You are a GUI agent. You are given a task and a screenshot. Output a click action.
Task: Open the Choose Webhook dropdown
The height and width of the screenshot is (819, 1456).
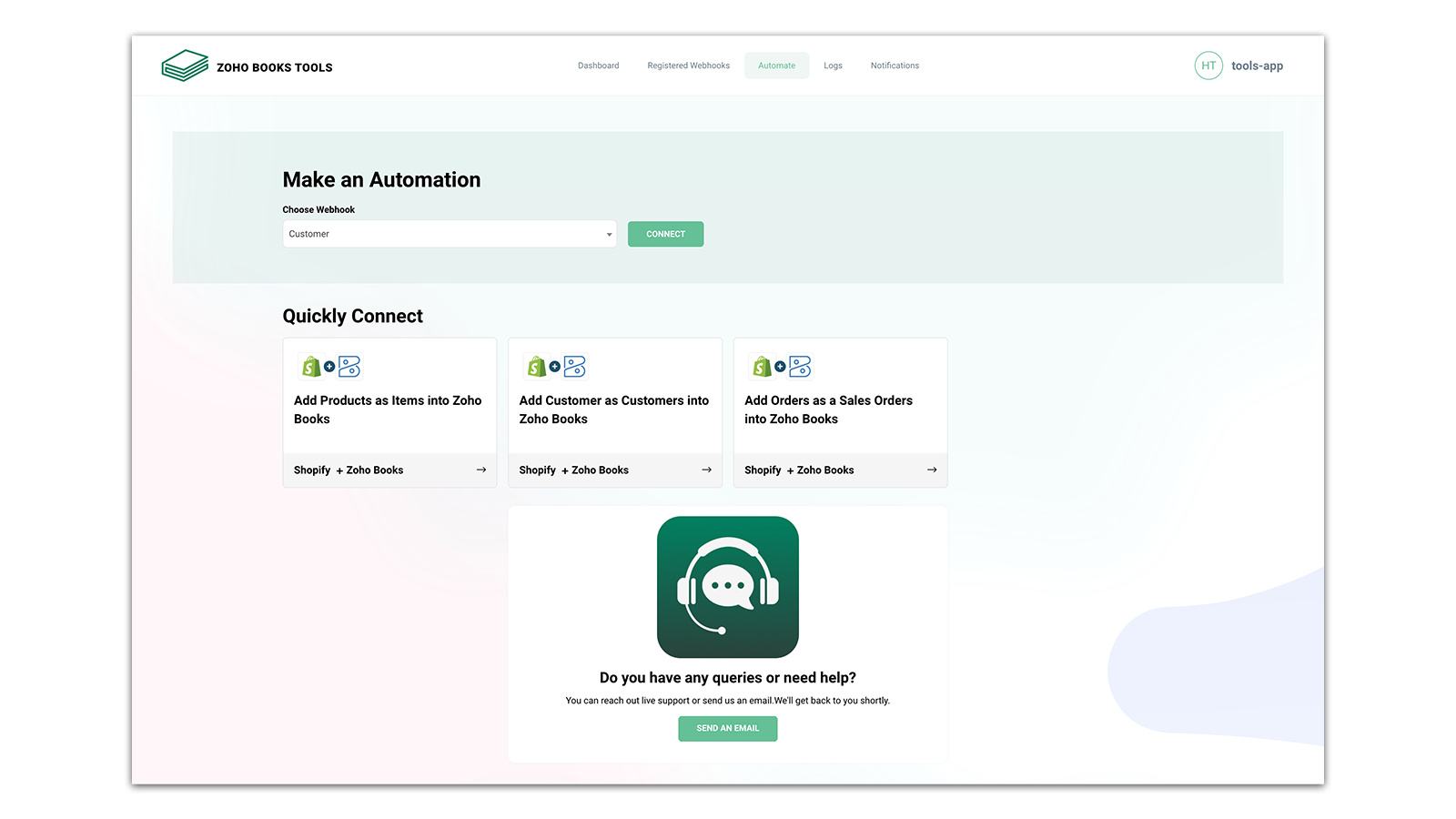(449, 234)
